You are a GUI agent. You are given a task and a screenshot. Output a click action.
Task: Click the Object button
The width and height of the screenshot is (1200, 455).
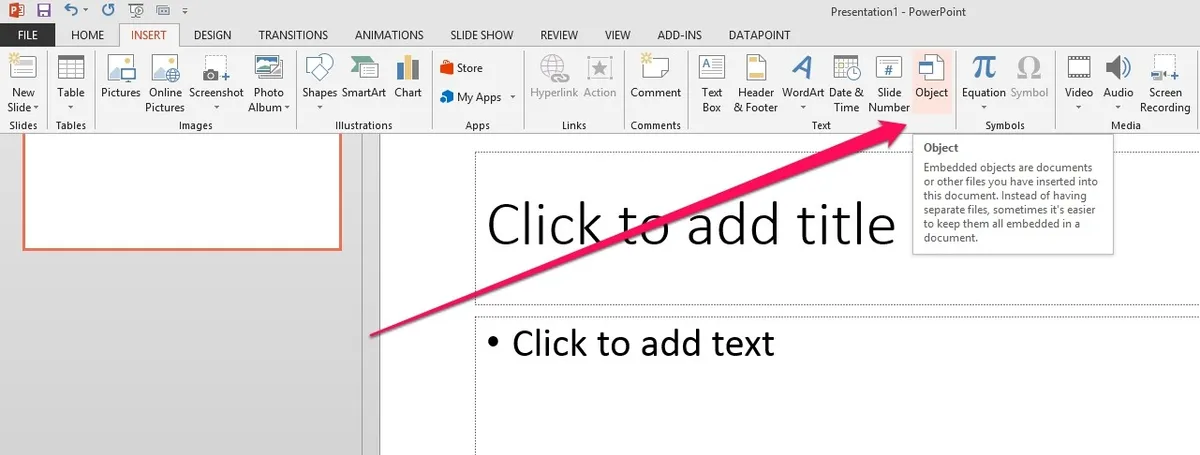tap(932, 83)
